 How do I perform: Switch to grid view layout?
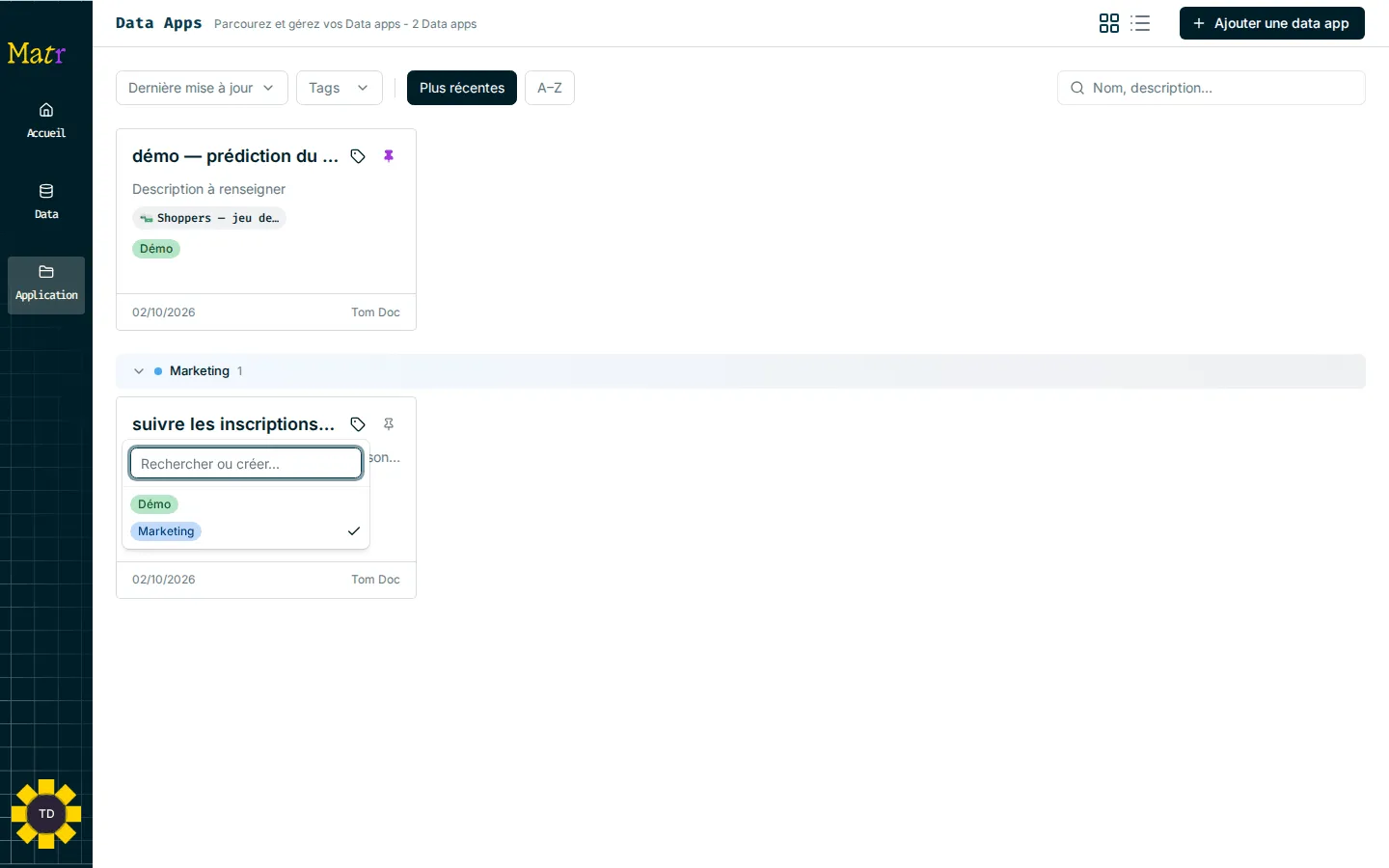coord(1109,23)
